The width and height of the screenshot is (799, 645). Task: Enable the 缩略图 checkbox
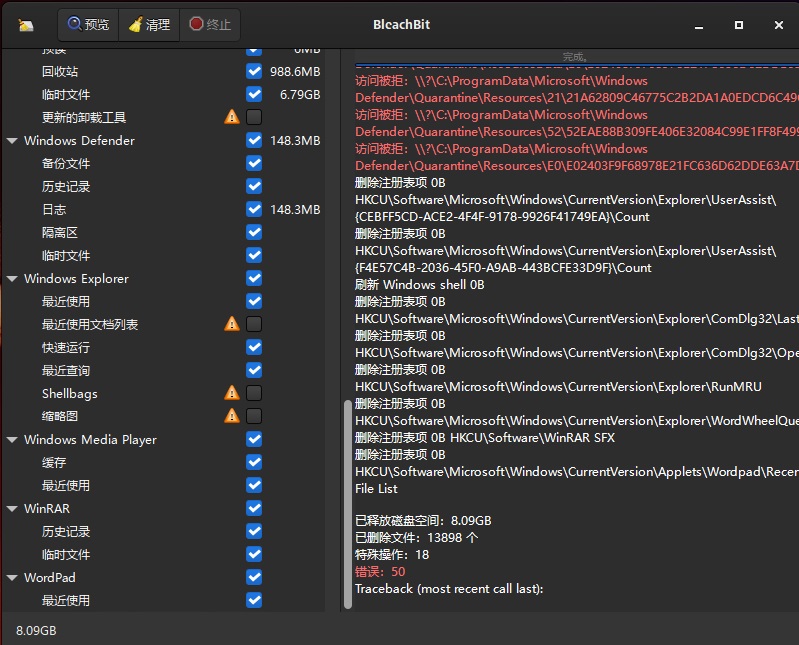pyautogui.click(x=254, y=416)
